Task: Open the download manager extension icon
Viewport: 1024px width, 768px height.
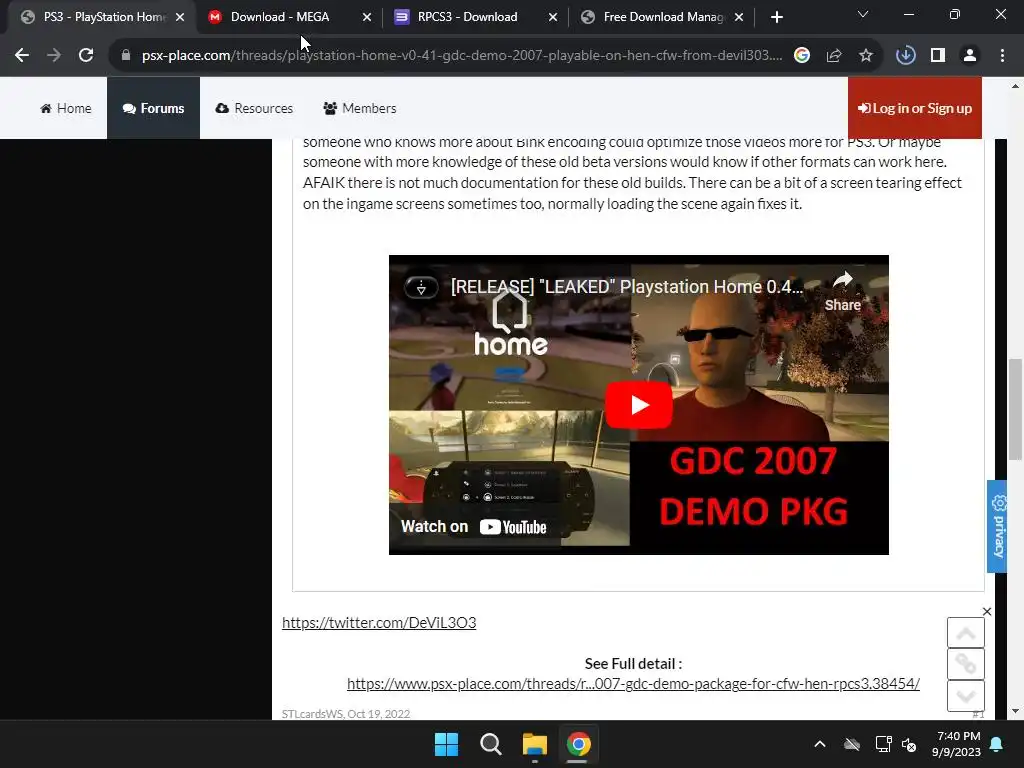Action: (x=905, y=56)
